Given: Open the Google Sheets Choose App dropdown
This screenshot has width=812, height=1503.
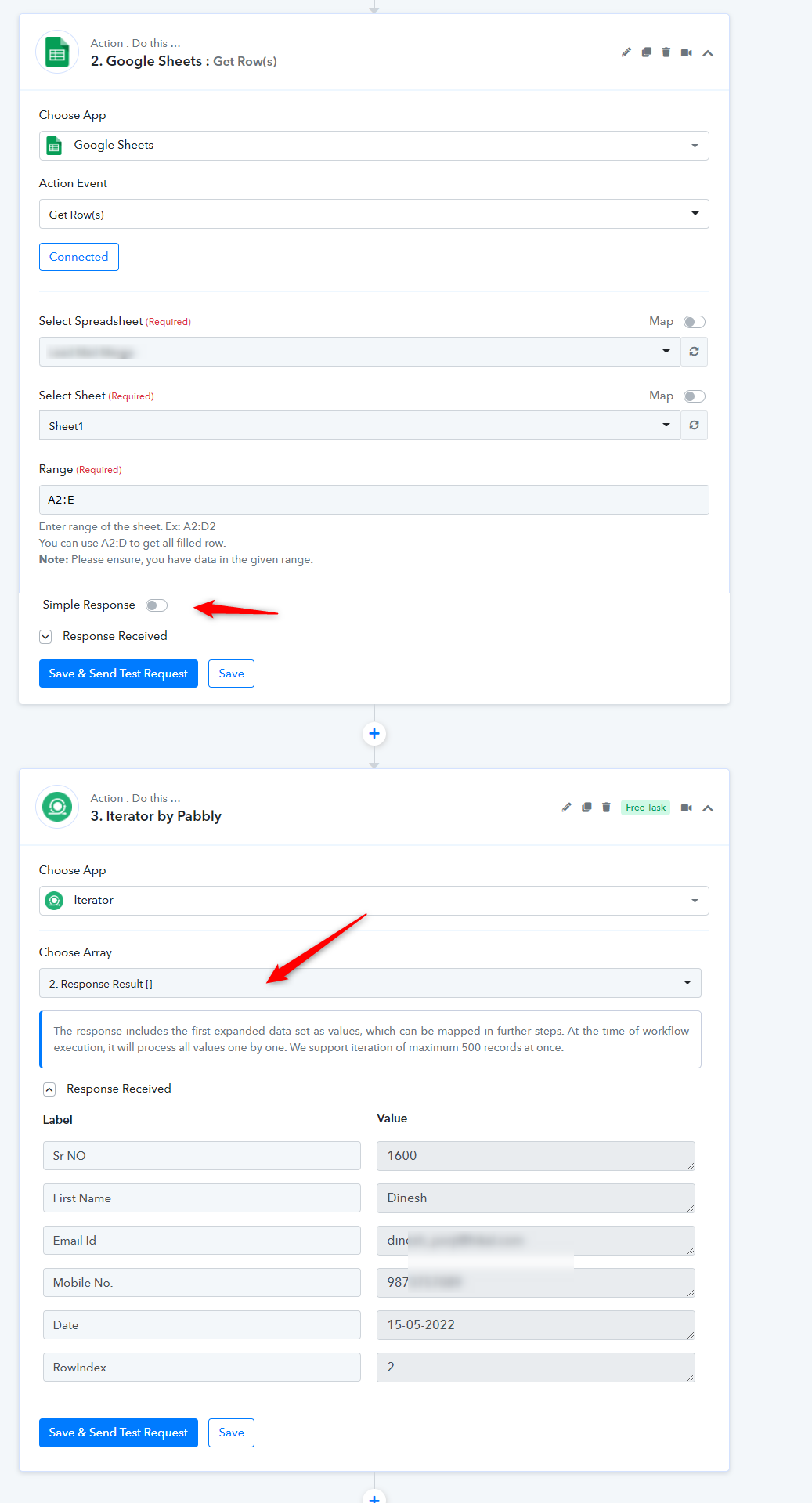Looking at the screenshot, I should point(374,146).
